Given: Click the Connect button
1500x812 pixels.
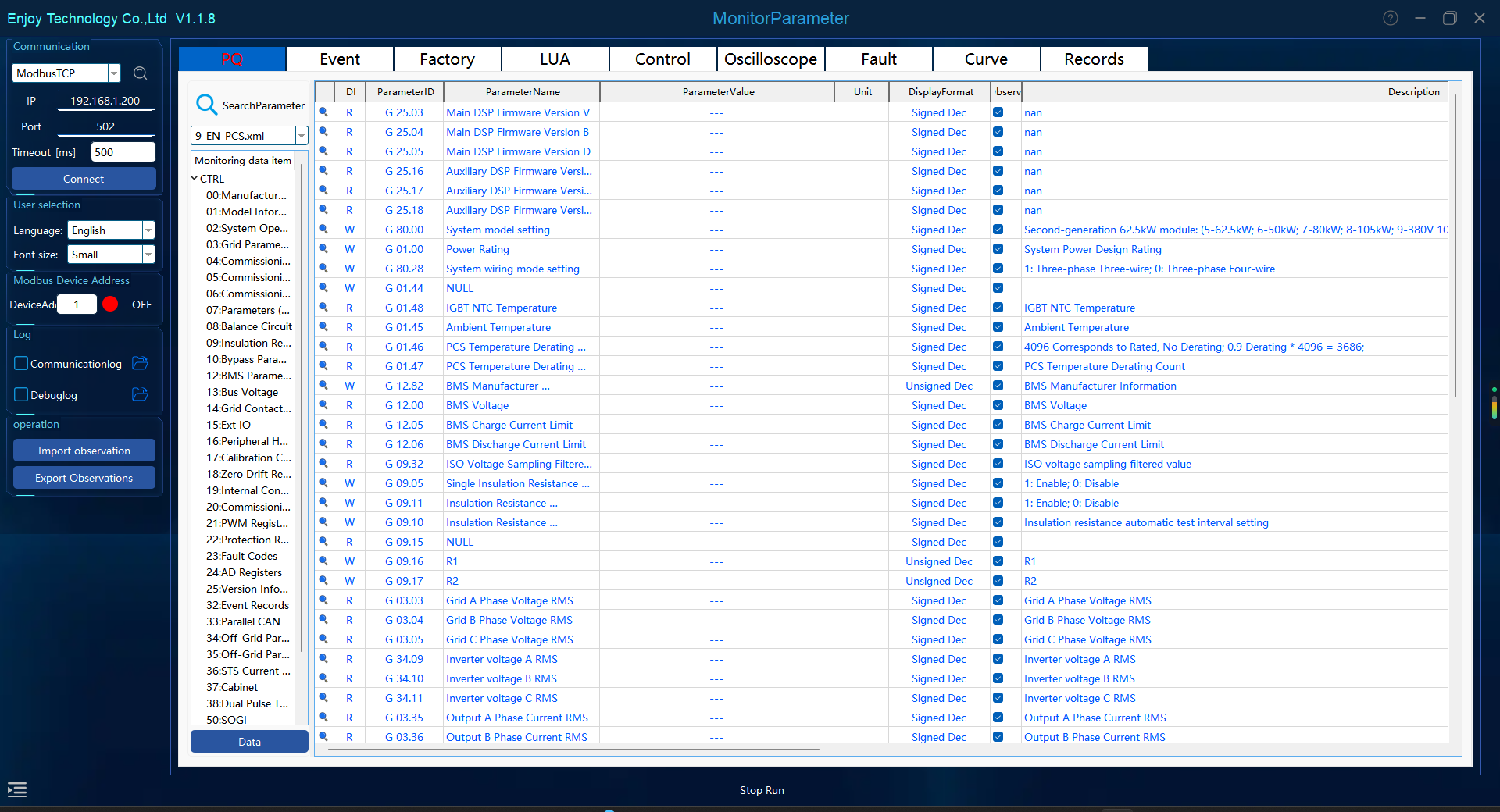Looking at the screenshot, I should tap(84, 179).
